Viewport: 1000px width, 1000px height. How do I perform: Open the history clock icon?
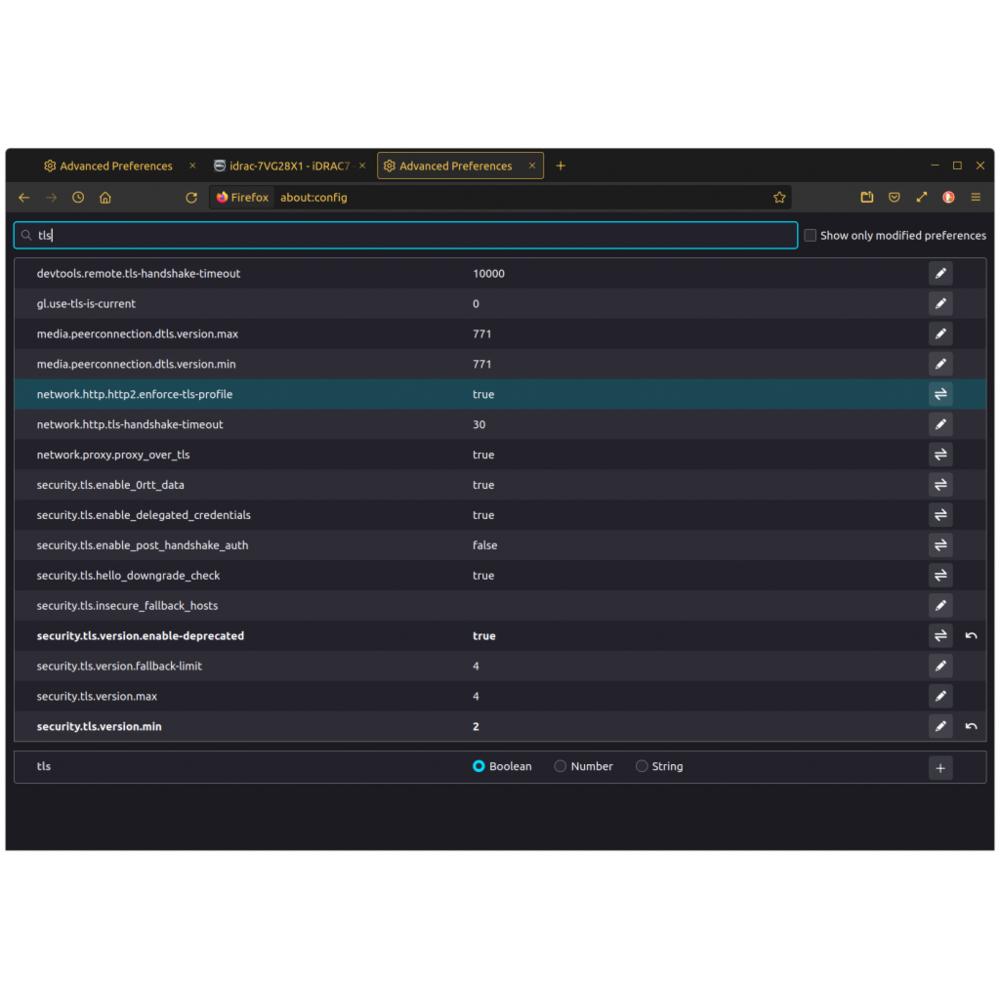pyautogui.click(x=78, y=198)
